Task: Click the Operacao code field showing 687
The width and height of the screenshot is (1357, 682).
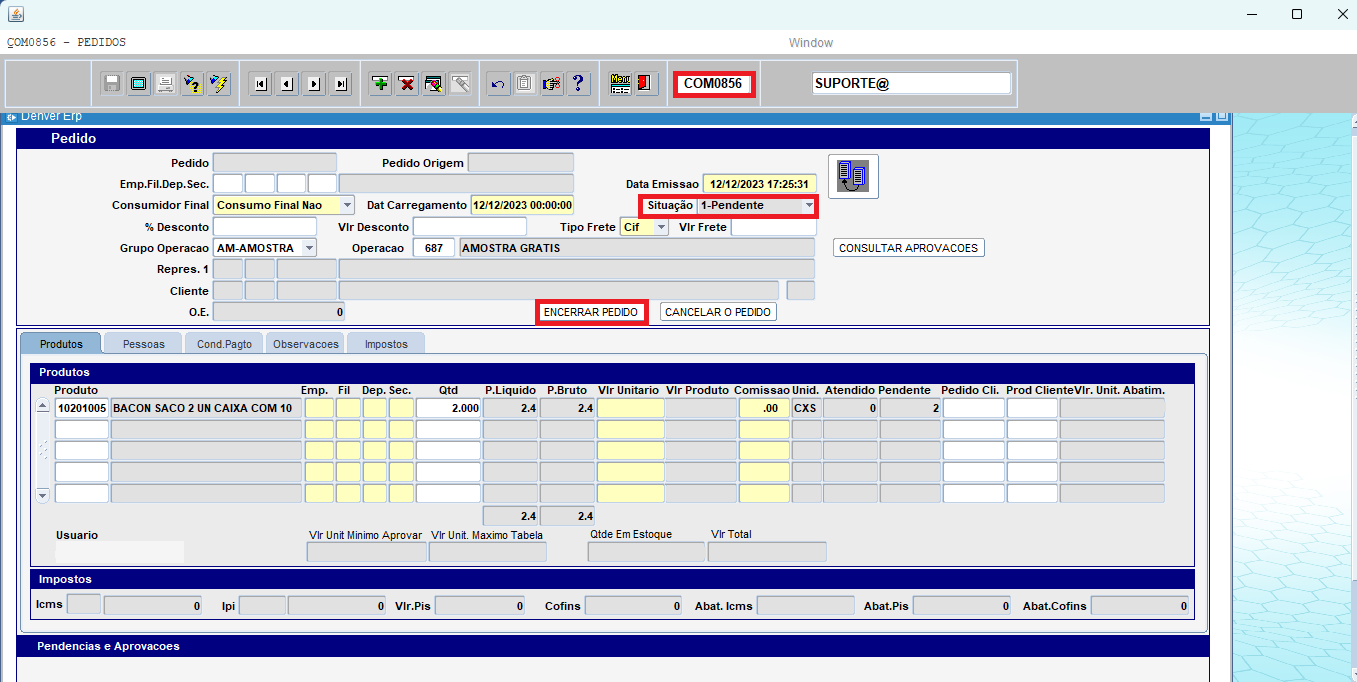Action: (x=434, y=248)
